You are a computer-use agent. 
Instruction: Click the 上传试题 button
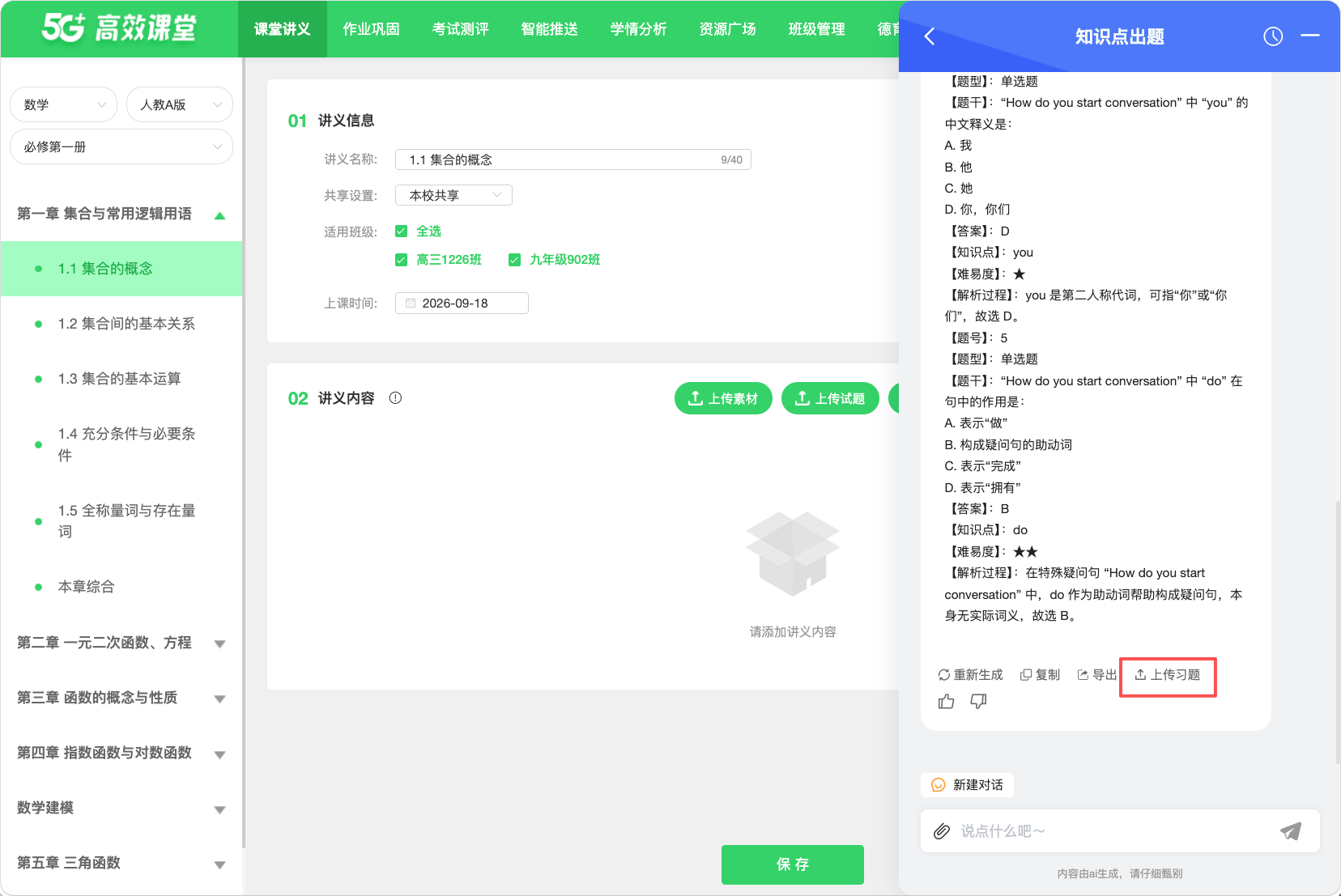[x=830, y=398]
